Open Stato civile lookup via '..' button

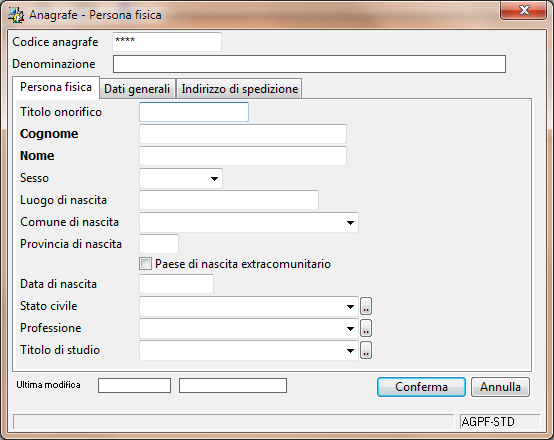click(x=366, y=306)
